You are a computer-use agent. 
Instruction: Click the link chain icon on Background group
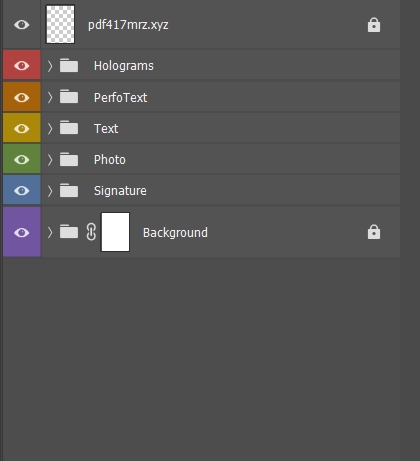pos(91,232)
